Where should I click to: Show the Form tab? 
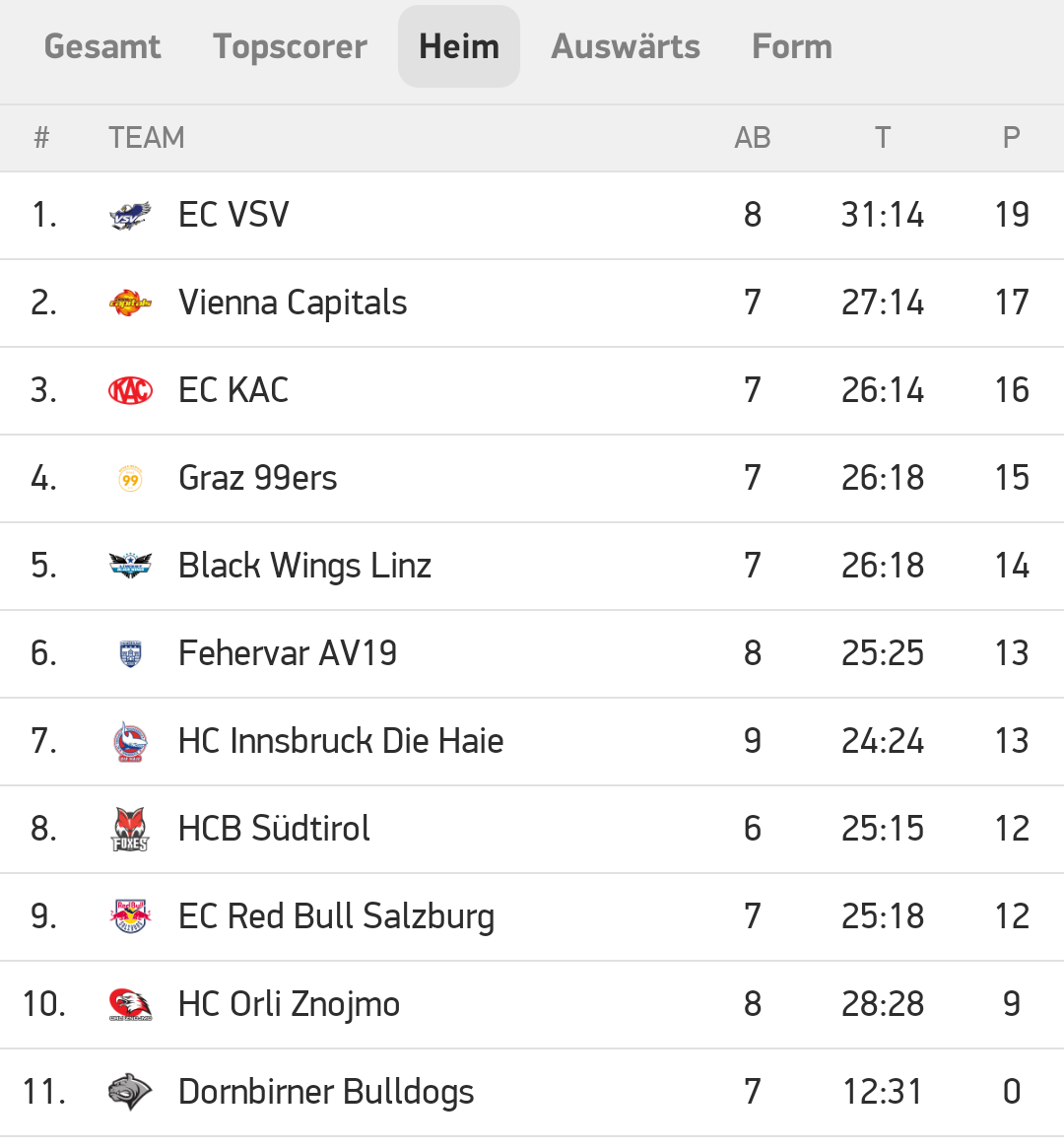[x=792, y=46]
